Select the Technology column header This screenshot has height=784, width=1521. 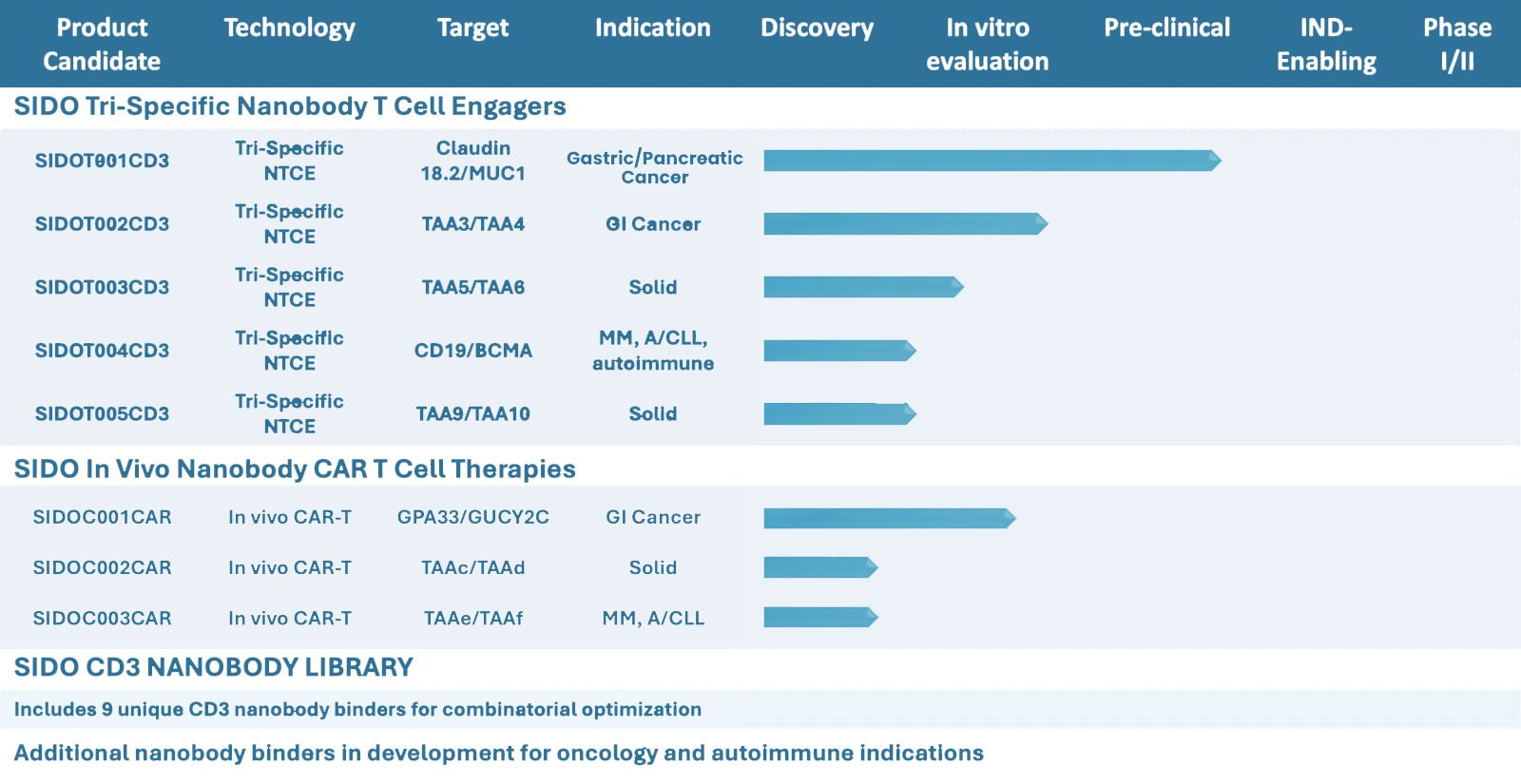[289, 28]
